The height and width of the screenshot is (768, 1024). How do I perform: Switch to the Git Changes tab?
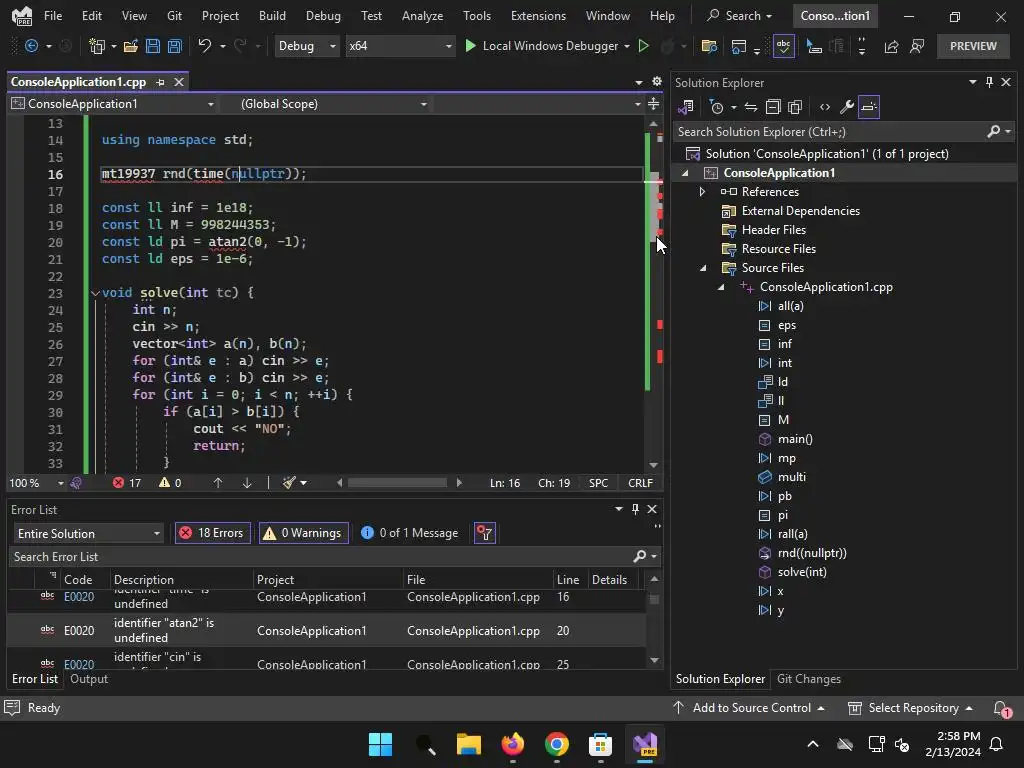point(808,679)
